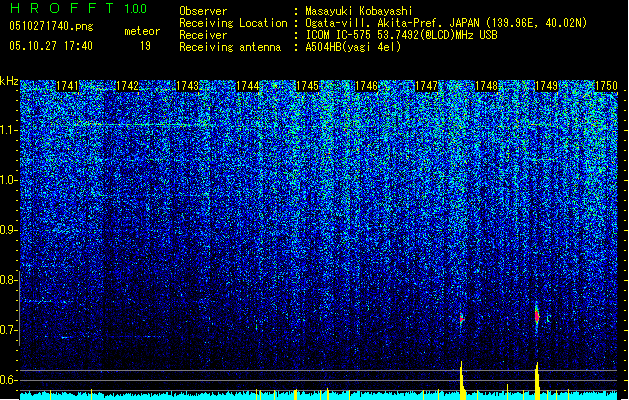Click the date 05.10.27 17:40
The height and width of the screenshot is (400, 629).
pos(51,46)
